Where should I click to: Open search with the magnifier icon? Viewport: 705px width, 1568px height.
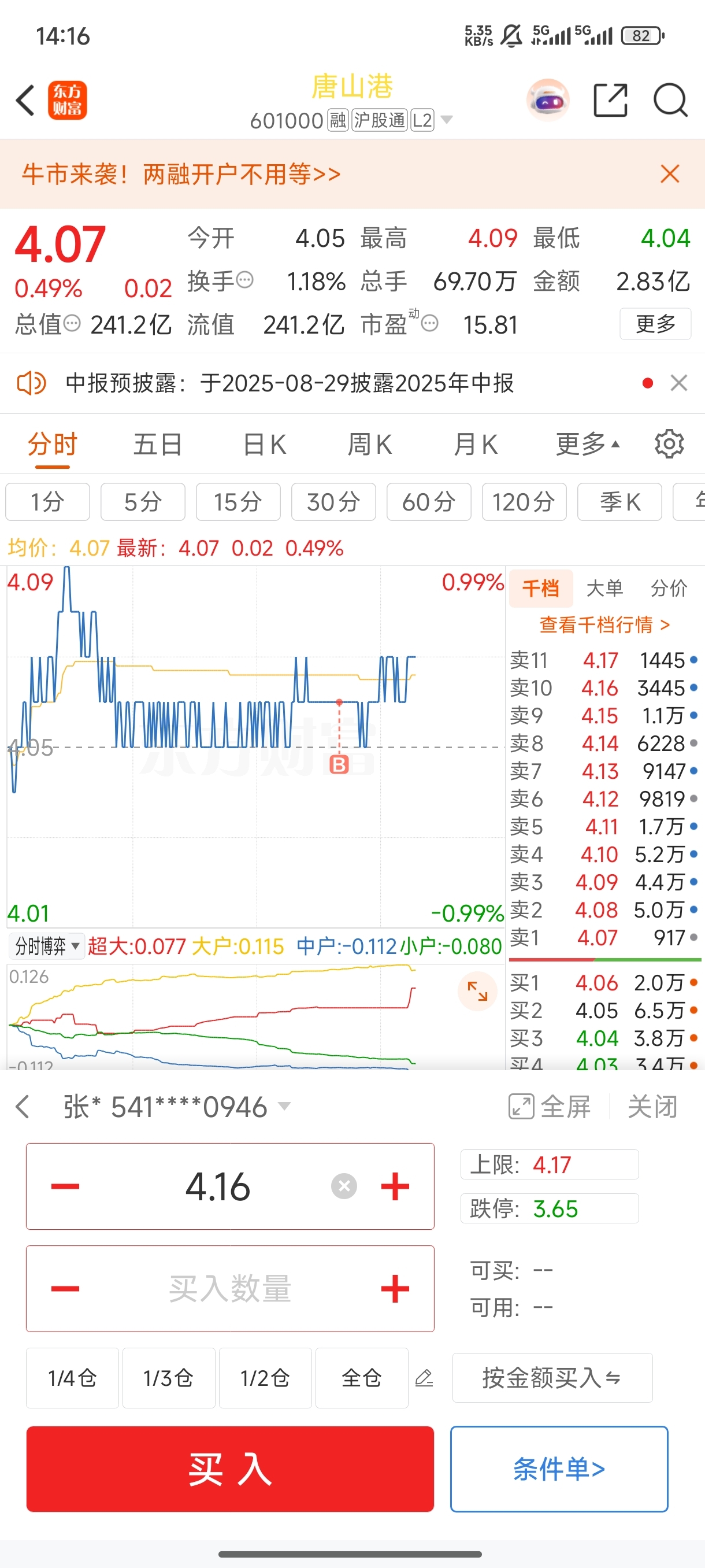click(670, 100)
